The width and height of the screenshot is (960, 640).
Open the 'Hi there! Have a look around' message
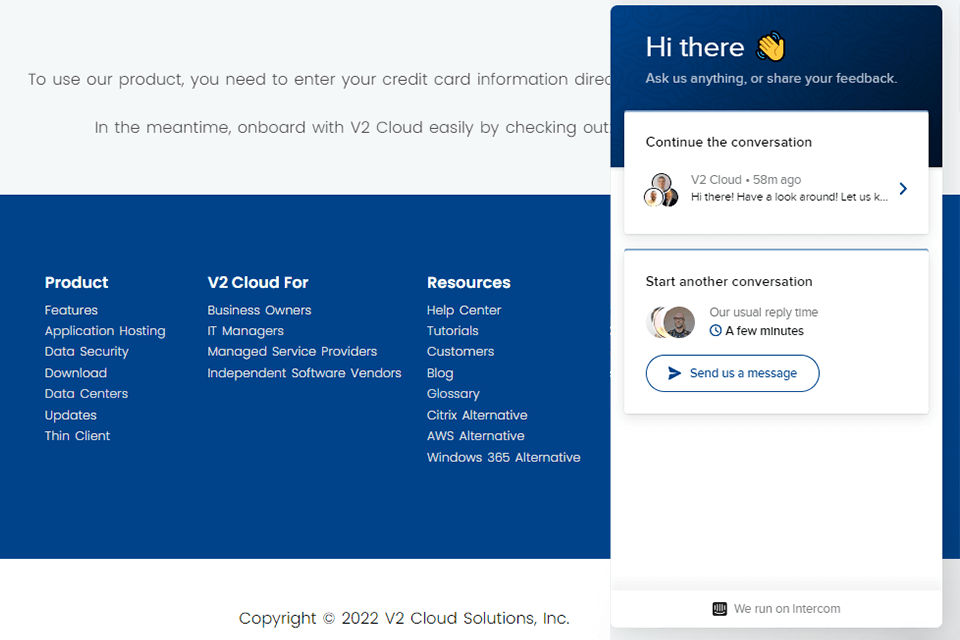(789, 197)
